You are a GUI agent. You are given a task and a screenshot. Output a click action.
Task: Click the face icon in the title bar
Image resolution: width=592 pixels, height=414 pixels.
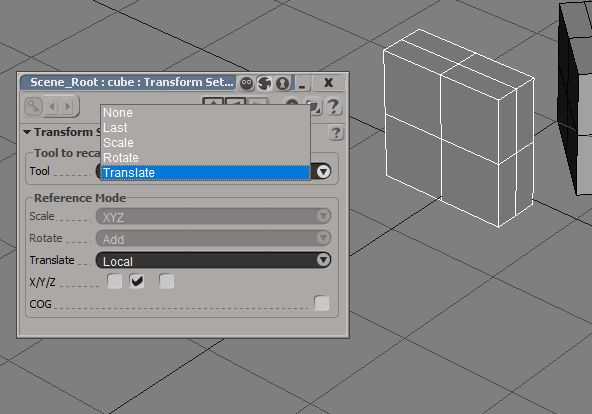247,83
